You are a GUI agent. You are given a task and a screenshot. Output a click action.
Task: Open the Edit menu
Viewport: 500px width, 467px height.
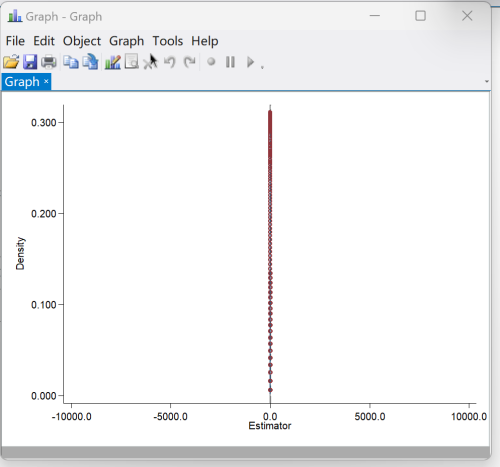[44, 41]
